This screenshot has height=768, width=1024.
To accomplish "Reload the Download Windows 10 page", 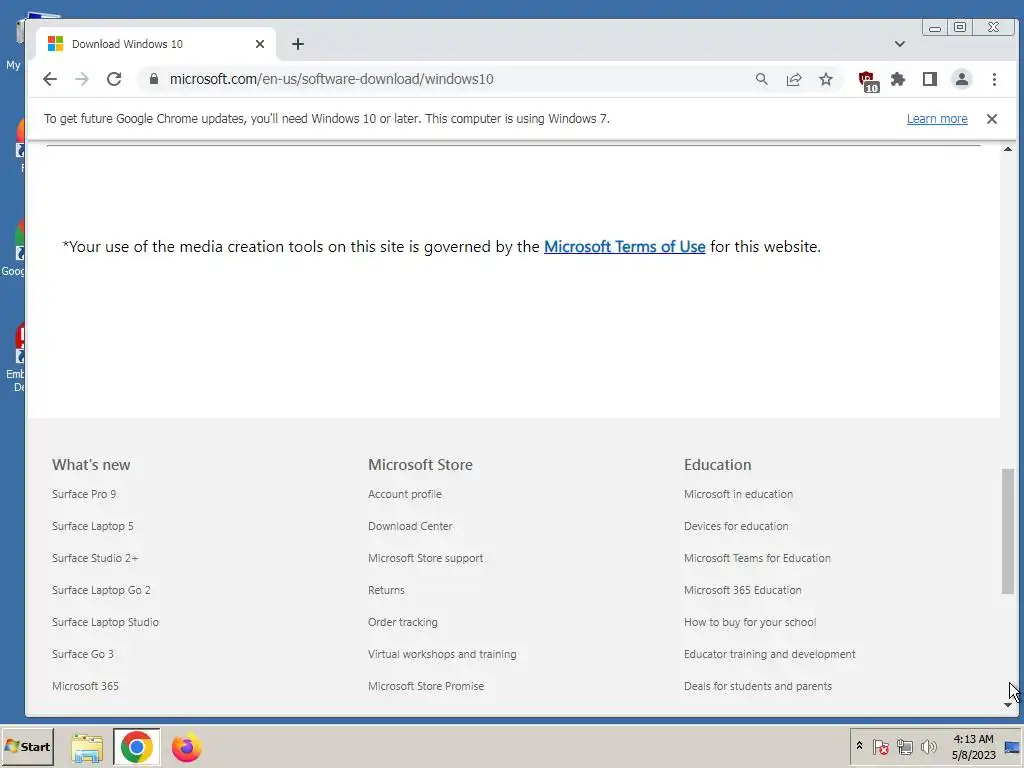I will [114, 79].
